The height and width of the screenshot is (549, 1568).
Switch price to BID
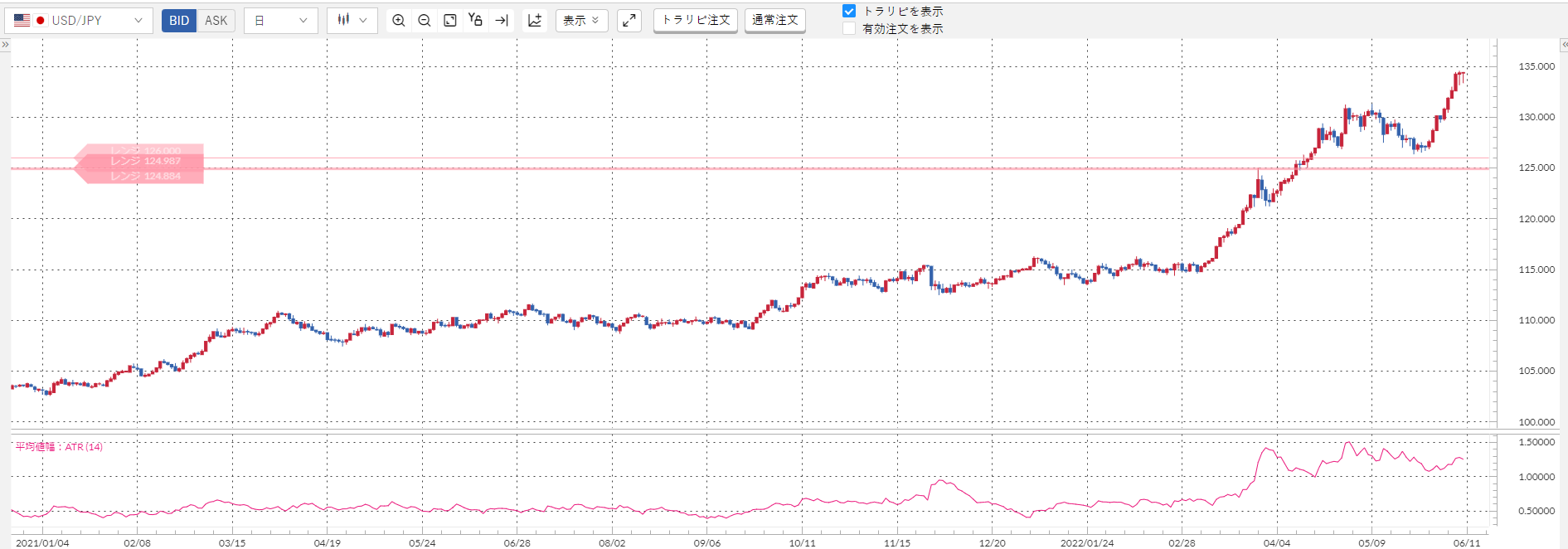coord(179,21)
